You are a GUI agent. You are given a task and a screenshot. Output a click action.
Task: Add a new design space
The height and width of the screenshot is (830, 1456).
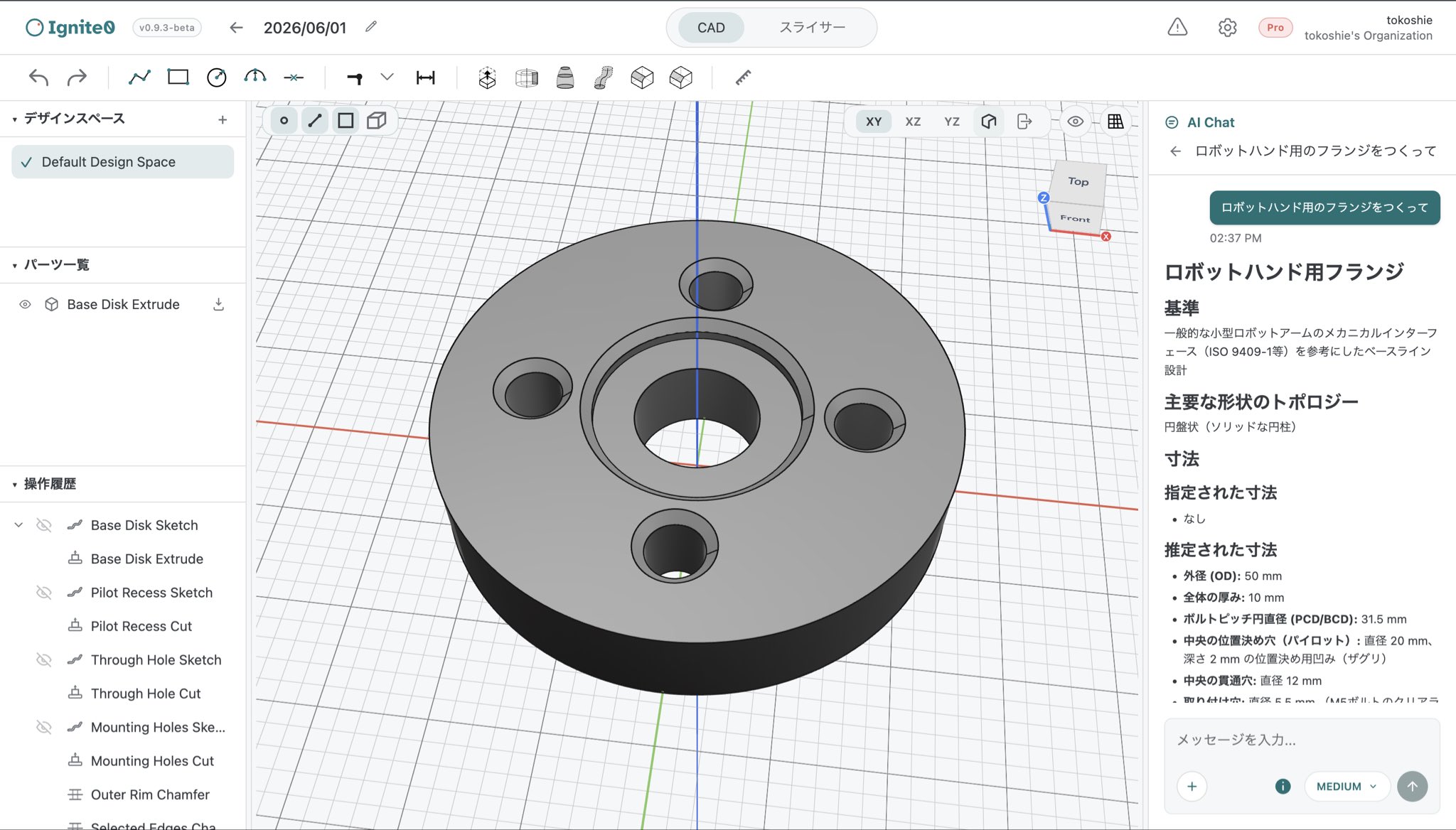[223, 119]
